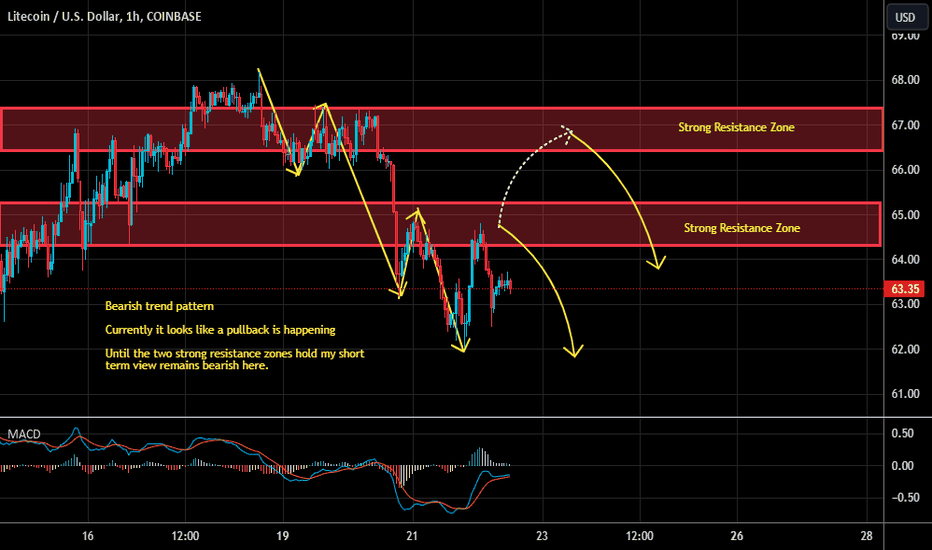Click the 62.00 price axis label

(x=905, y=350)
